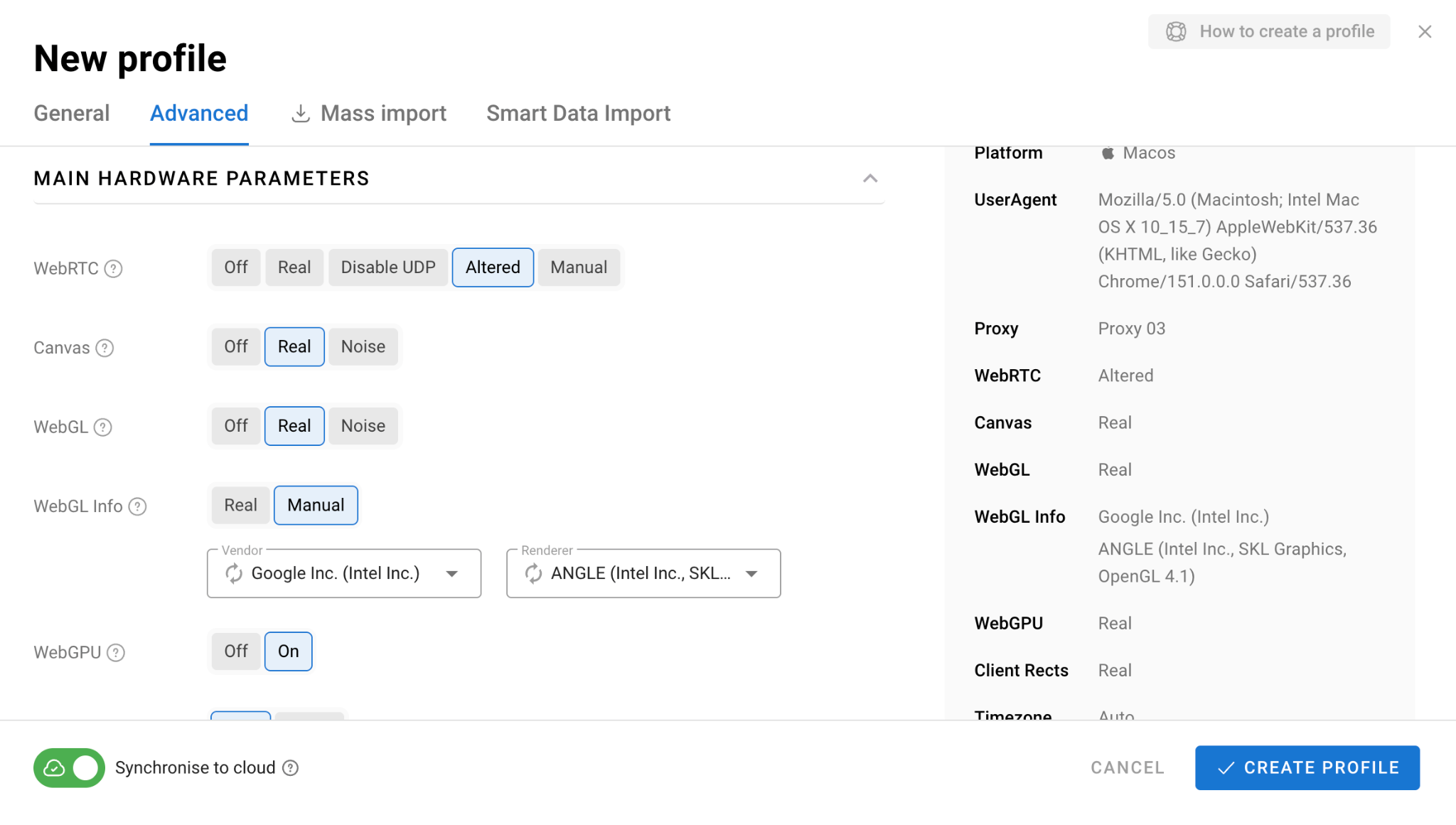The height and width of the screenshot is (825, 1456).
Task: Click the WebRTC help question icon
Action: (x=113, y=269)
